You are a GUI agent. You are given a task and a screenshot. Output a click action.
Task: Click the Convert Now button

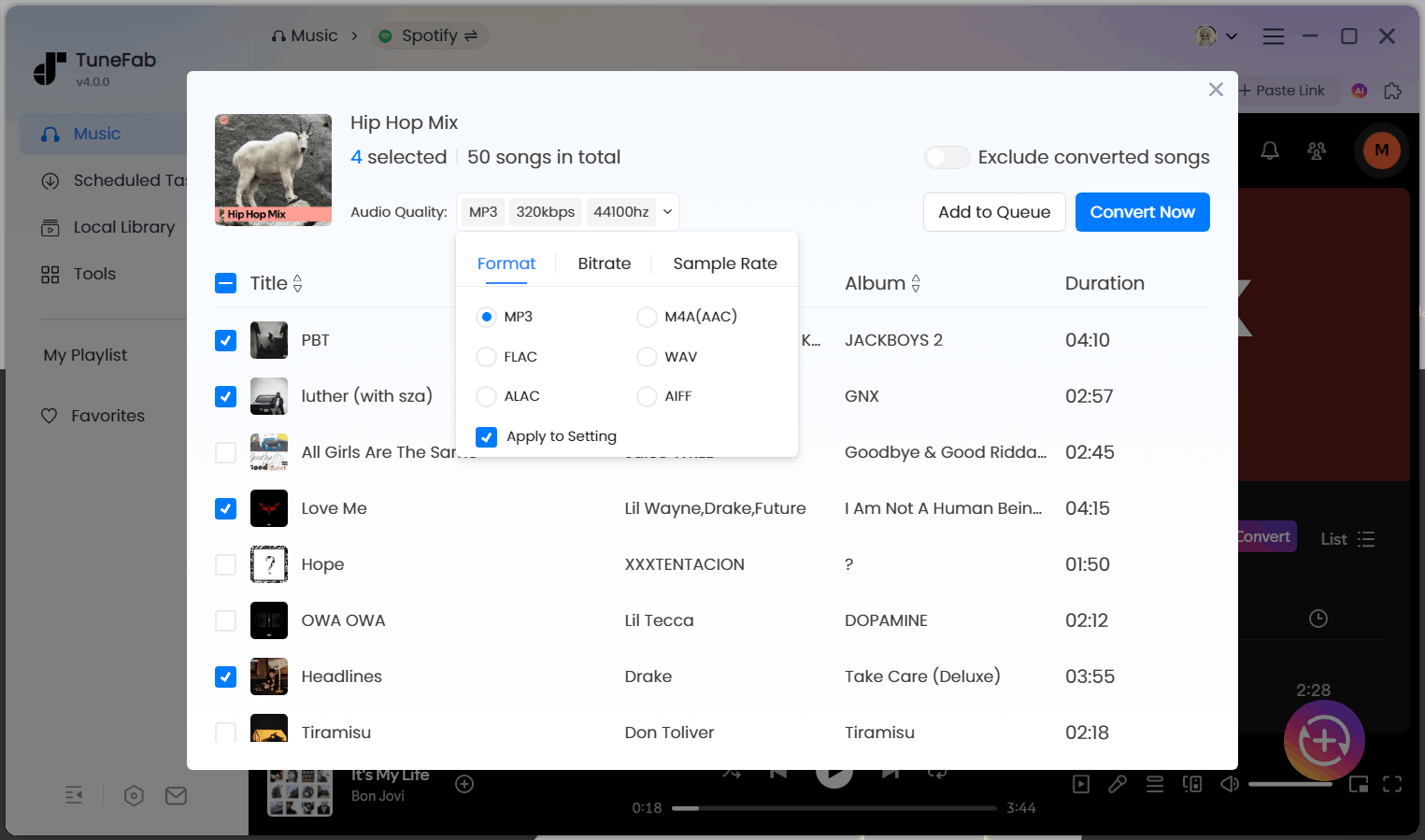coord(1142,212)
